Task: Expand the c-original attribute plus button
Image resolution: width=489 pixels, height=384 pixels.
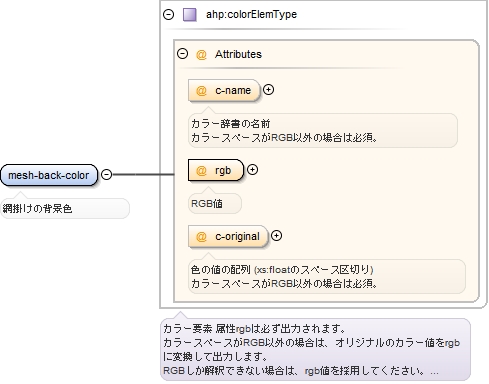Action: (276, 236)
